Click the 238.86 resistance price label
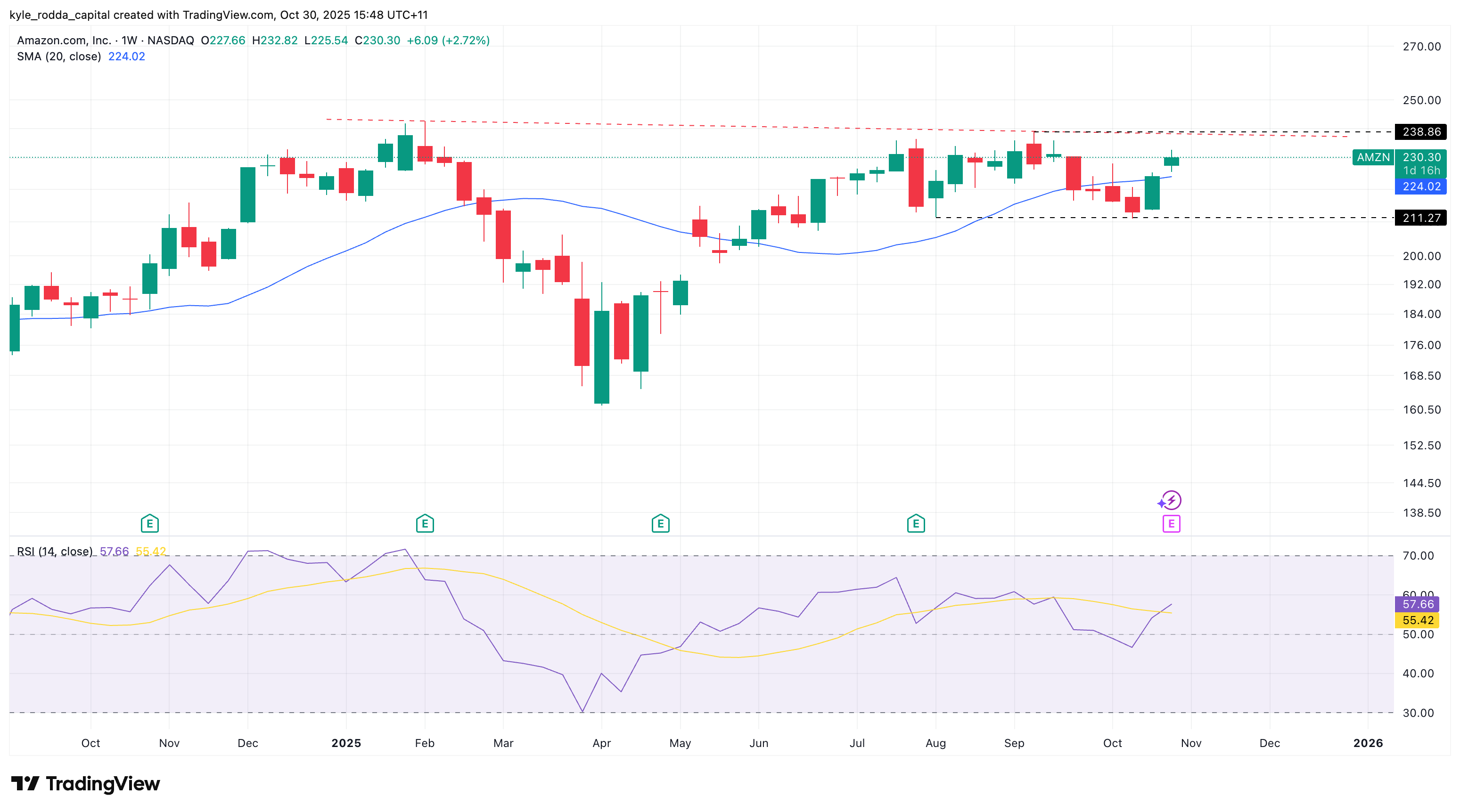 (1420, 132)
